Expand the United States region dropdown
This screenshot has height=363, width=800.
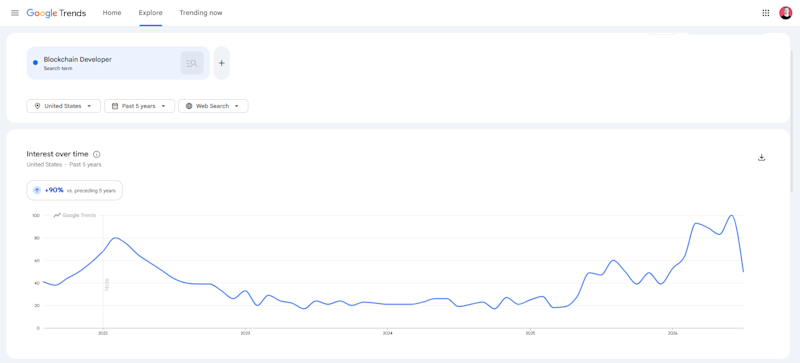63,106
